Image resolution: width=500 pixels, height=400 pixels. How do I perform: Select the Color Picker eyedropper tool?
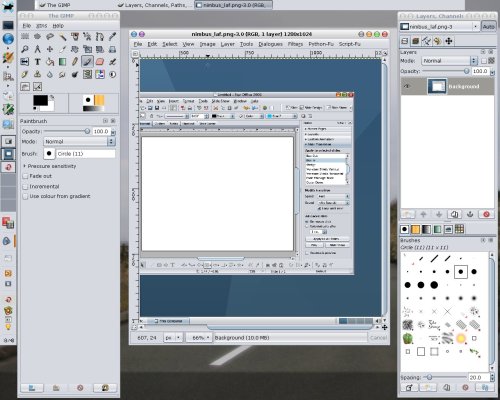113,37
